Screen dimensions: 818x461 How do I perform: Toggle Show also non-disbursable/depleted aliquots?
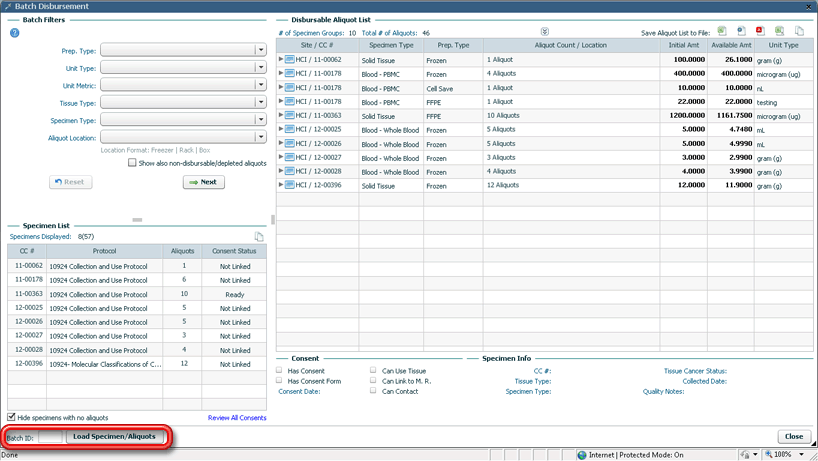pyautogui.click(x=132, y=163)
